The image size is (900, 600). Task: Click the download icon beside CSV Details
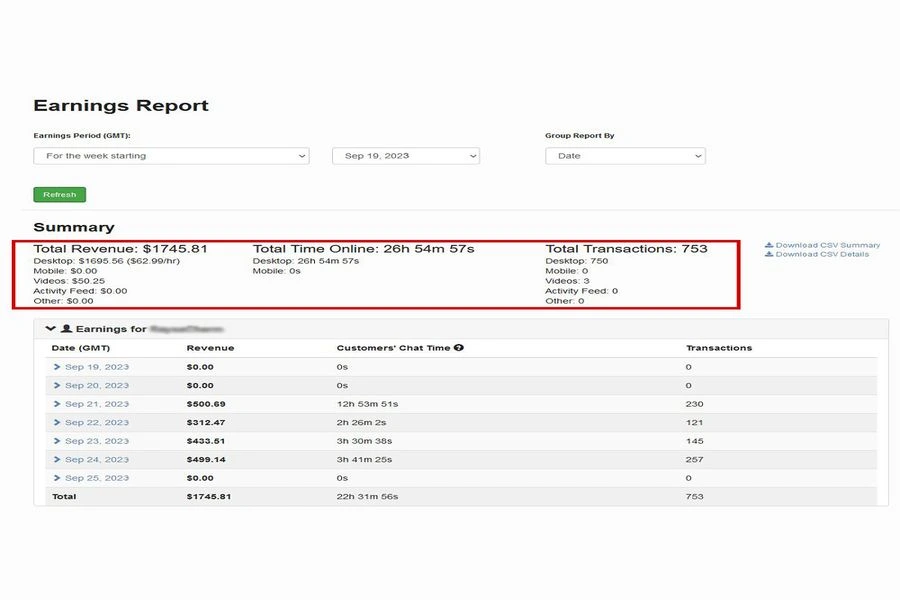[x=769, y=254]
